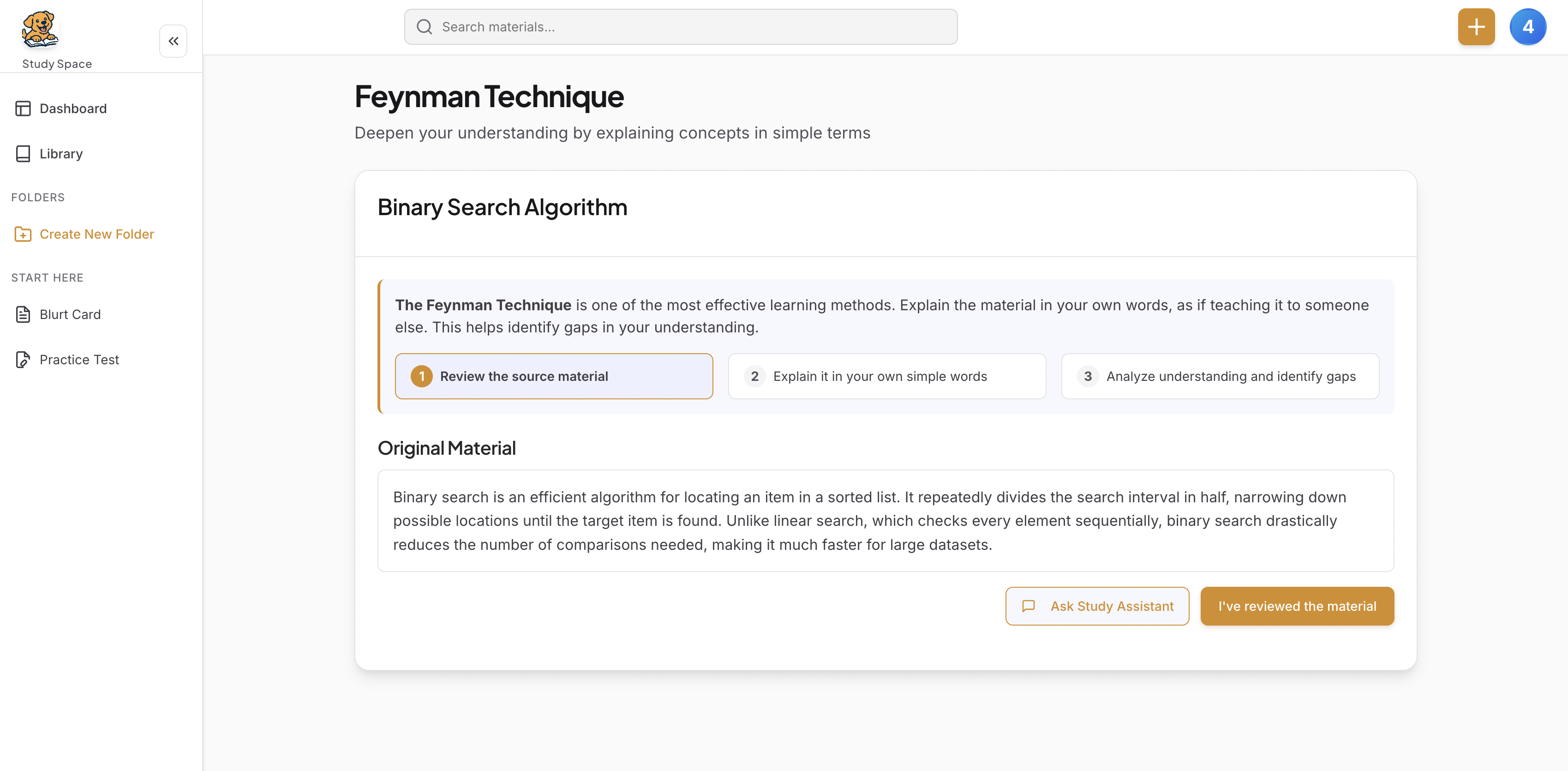The image size is (1568, 771).
Task: Click the notification count badge showing 4
Action: click(x=1528, y=26)
